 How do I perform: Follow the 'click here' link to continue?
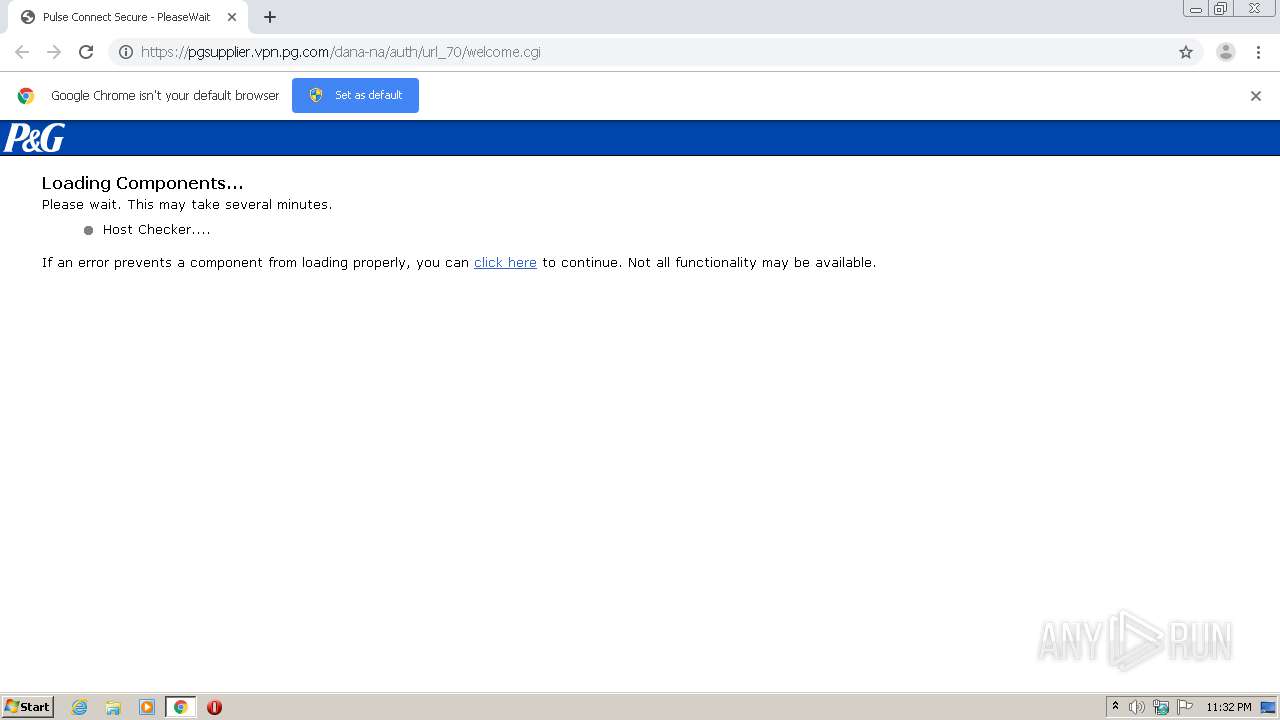[x=505, y=262]
